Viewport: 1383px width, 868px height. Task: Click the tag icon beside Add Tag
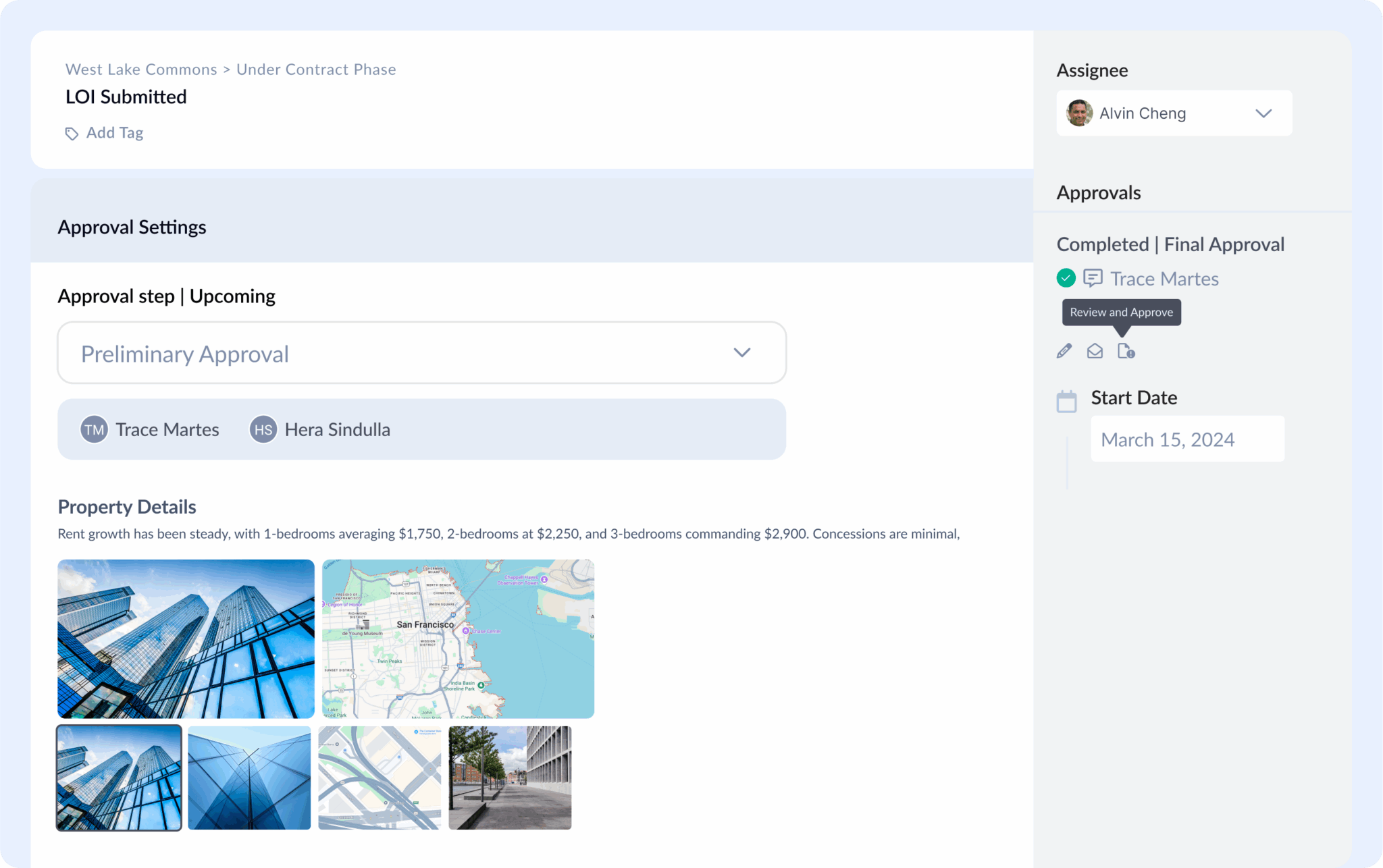coord(72,133)
